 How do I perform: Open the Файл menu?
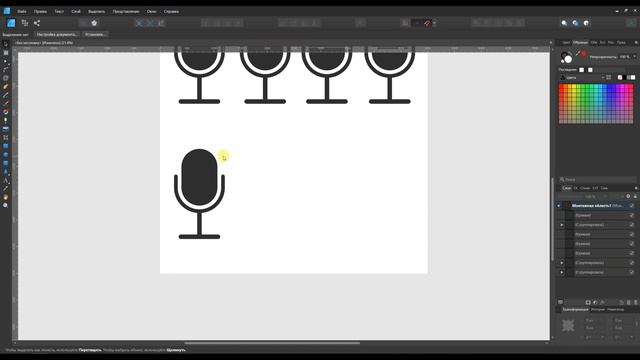tap(22, 11)
